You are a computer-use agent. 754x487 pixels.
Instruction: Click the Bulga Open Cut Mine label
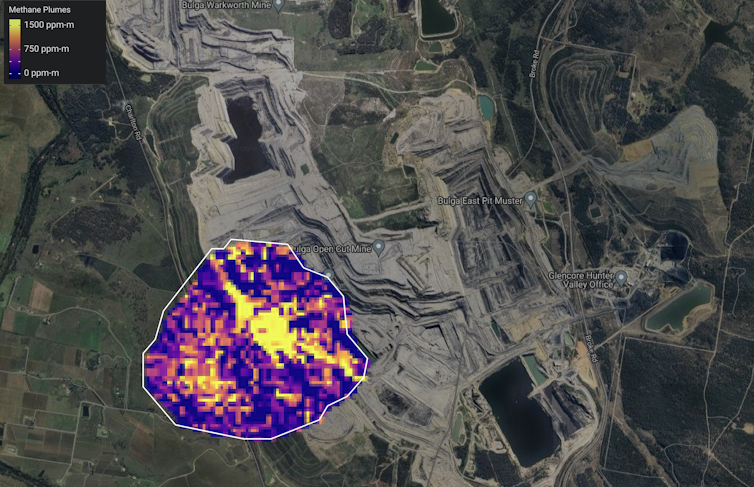[x=331, y=248]
